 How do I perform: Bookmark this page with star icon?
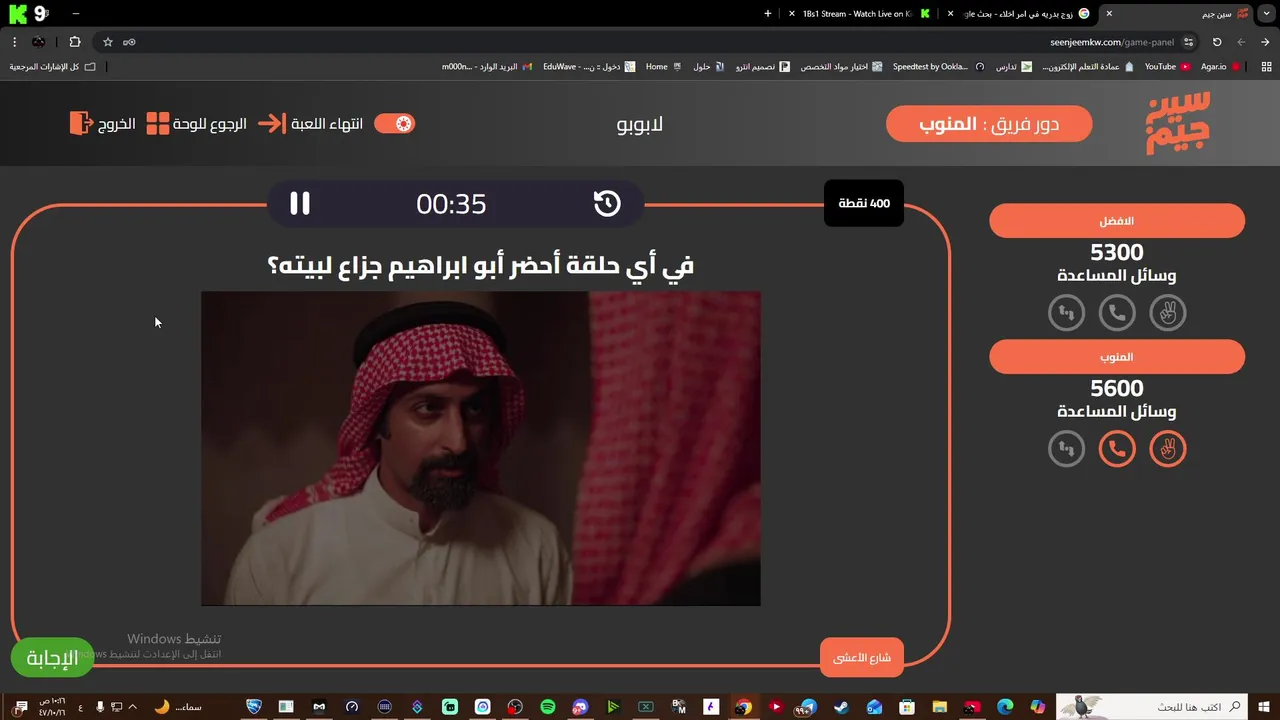pos(108,42)
